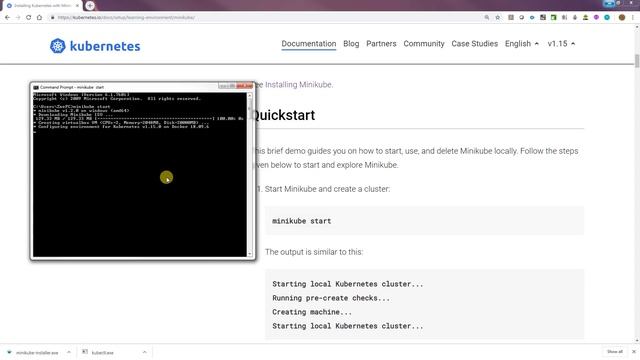Image resolution: width=640 pixels, height=360 pixels.
Task: Open the Partners nav item
Action: click(381, 44)
